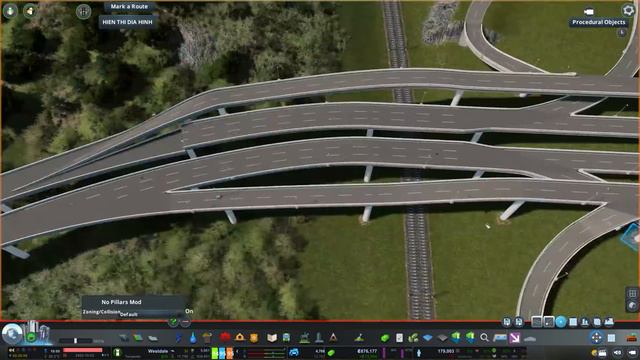This screenshot has width=640, height=360.
Task: Click the bulldozer icon
Action: click(x=632, y=338)
